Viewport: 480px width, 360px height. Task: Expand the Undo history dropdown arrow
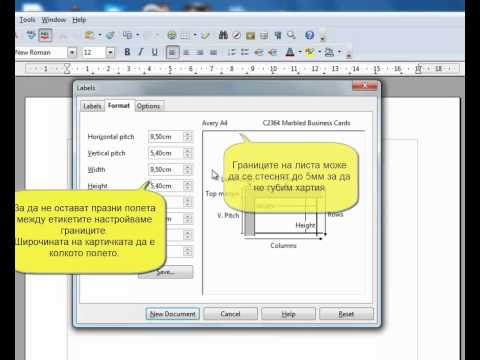click(x=137, y=35)
